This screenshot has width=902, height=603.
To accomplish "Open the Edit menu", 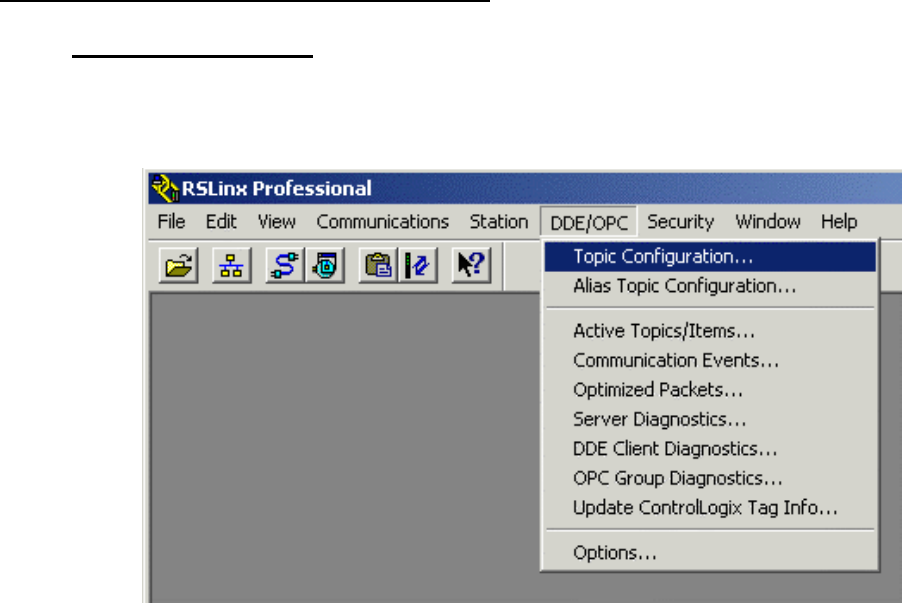I will click(221, 222).
